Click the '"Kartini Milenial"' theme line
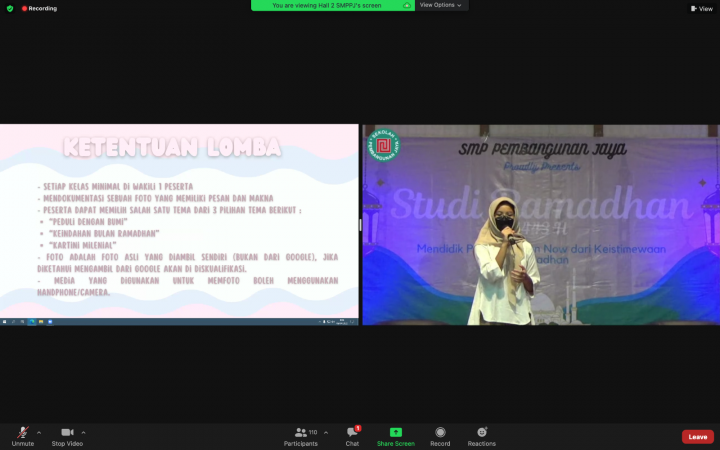Screen dimensions: 720x450 pos(83,245)
